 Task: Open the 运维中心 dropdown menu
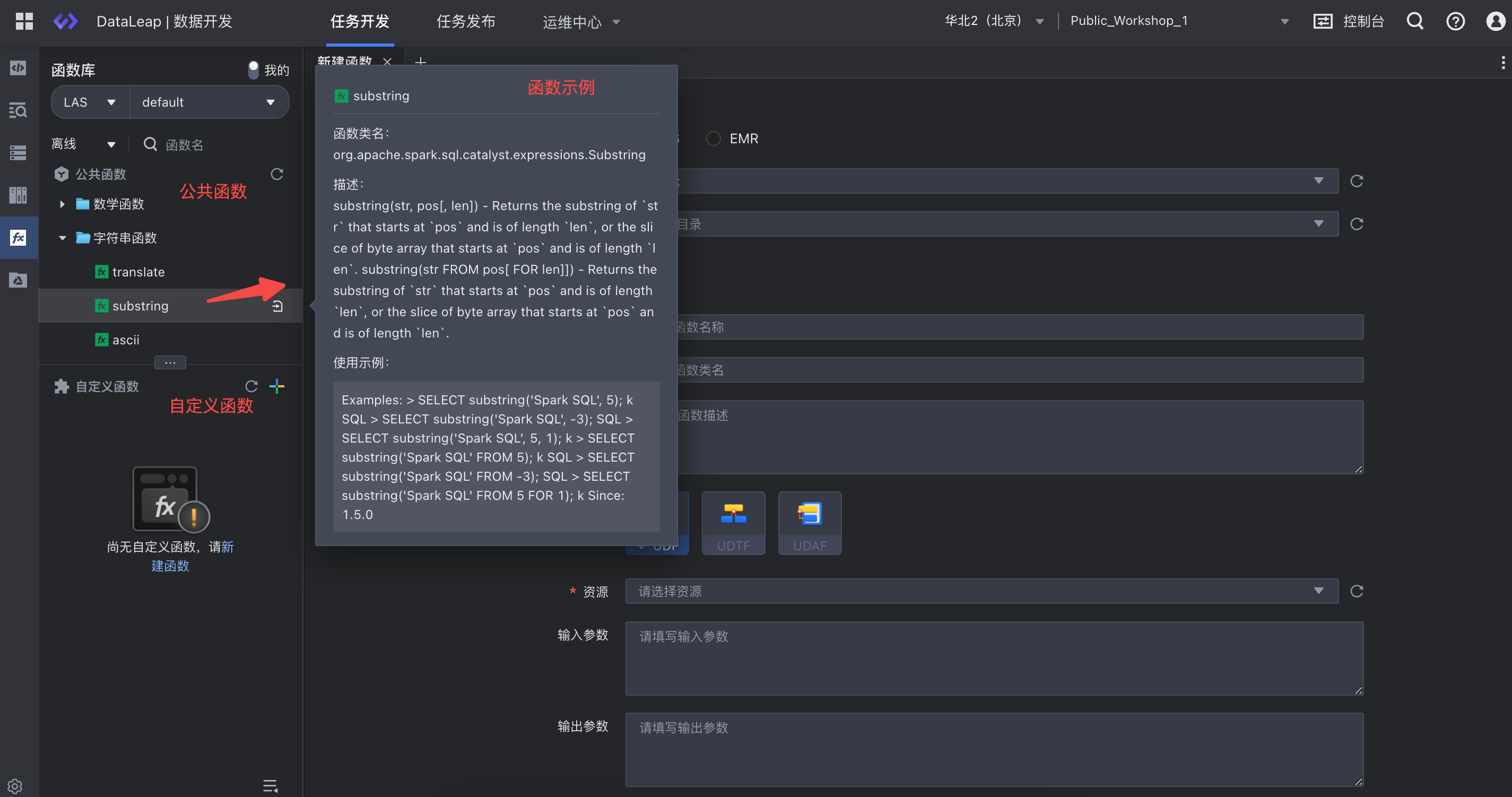581,22
